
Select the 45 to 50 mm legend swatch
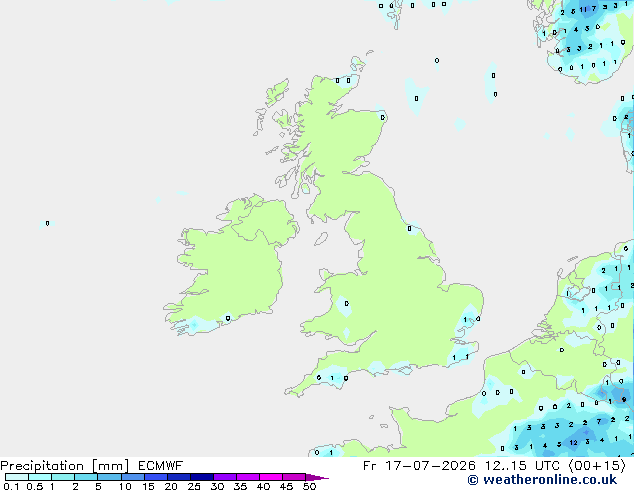coord(294,477)
